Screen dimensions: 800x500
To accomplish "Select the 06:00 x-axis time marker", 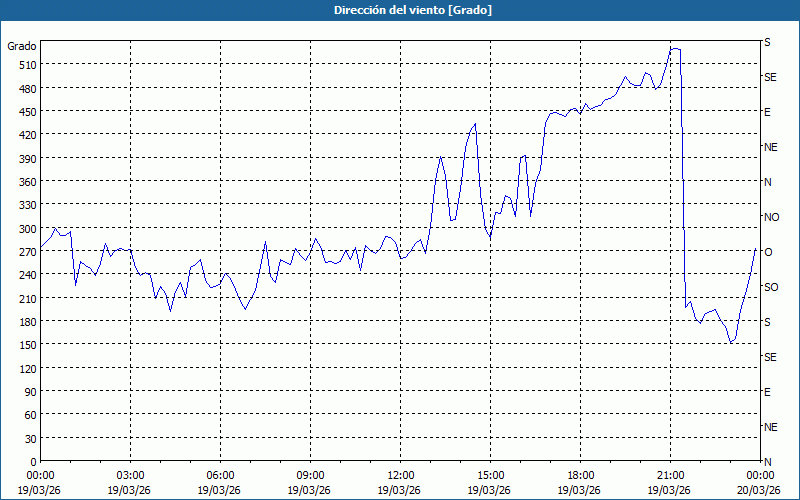I will pos(220,475).
